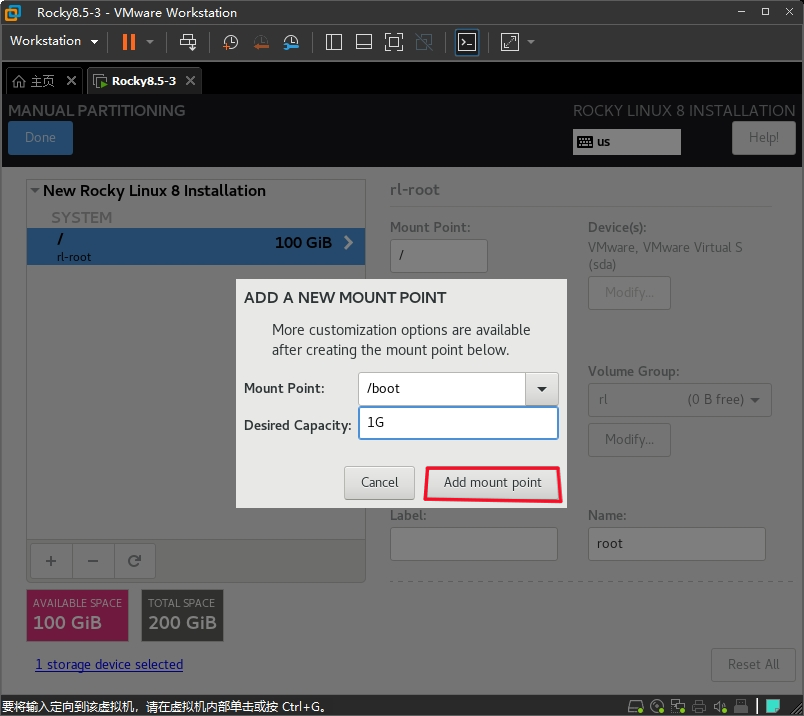Click the Available Space 100 GiB box
Screen dimensions: 804x716
(x=77, y=615)
